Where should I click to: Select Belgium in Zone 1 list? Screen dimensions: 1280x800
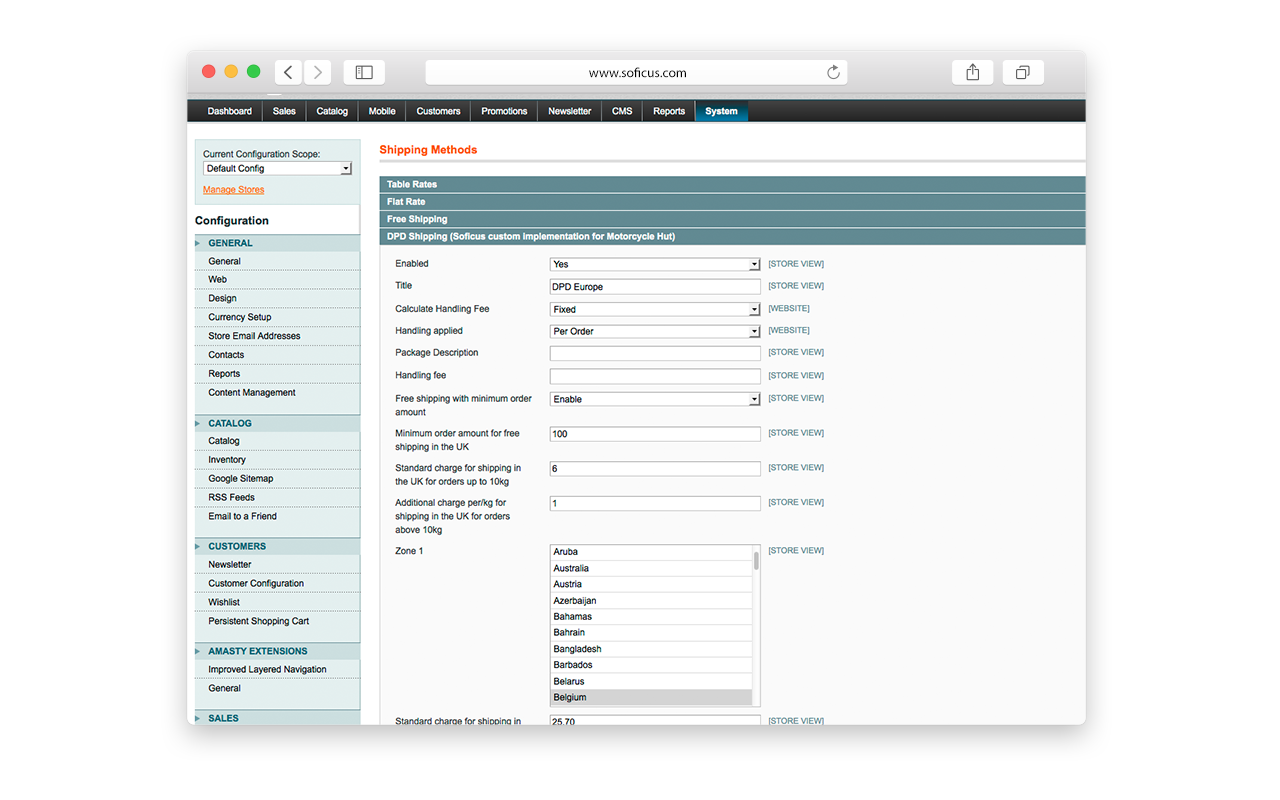[x=651, y=697]
